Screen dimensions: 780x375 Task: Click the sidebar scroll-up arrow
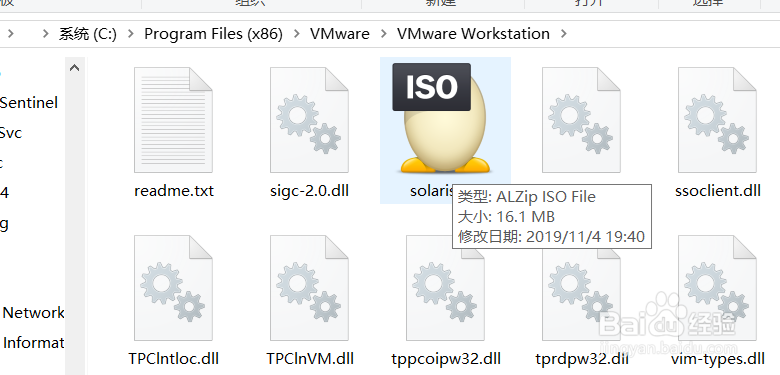tap(75, 68)
